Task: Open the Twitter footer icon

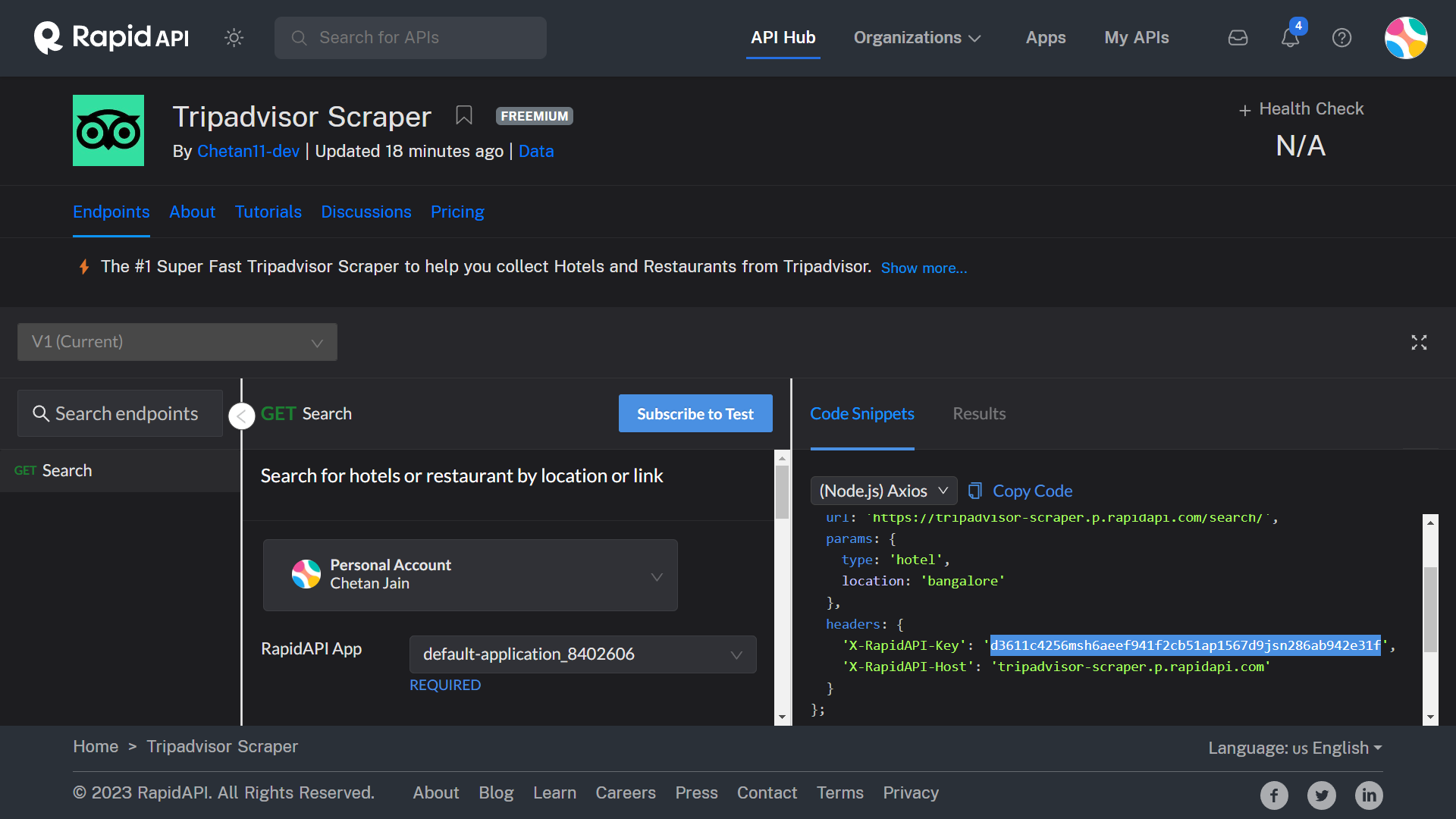Action: [1321, 795]
